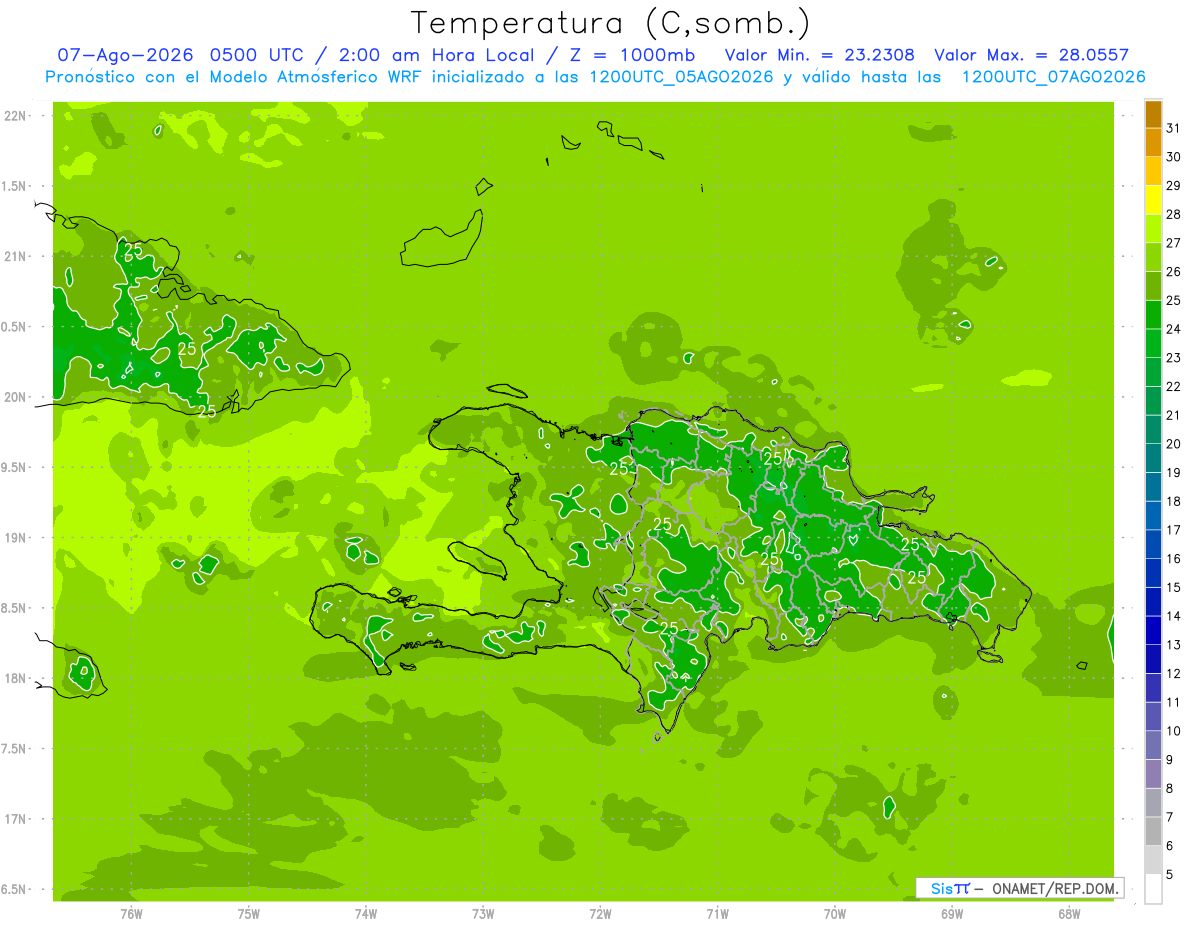Click the '17N' latitude axis label

[x=16, y=819]
